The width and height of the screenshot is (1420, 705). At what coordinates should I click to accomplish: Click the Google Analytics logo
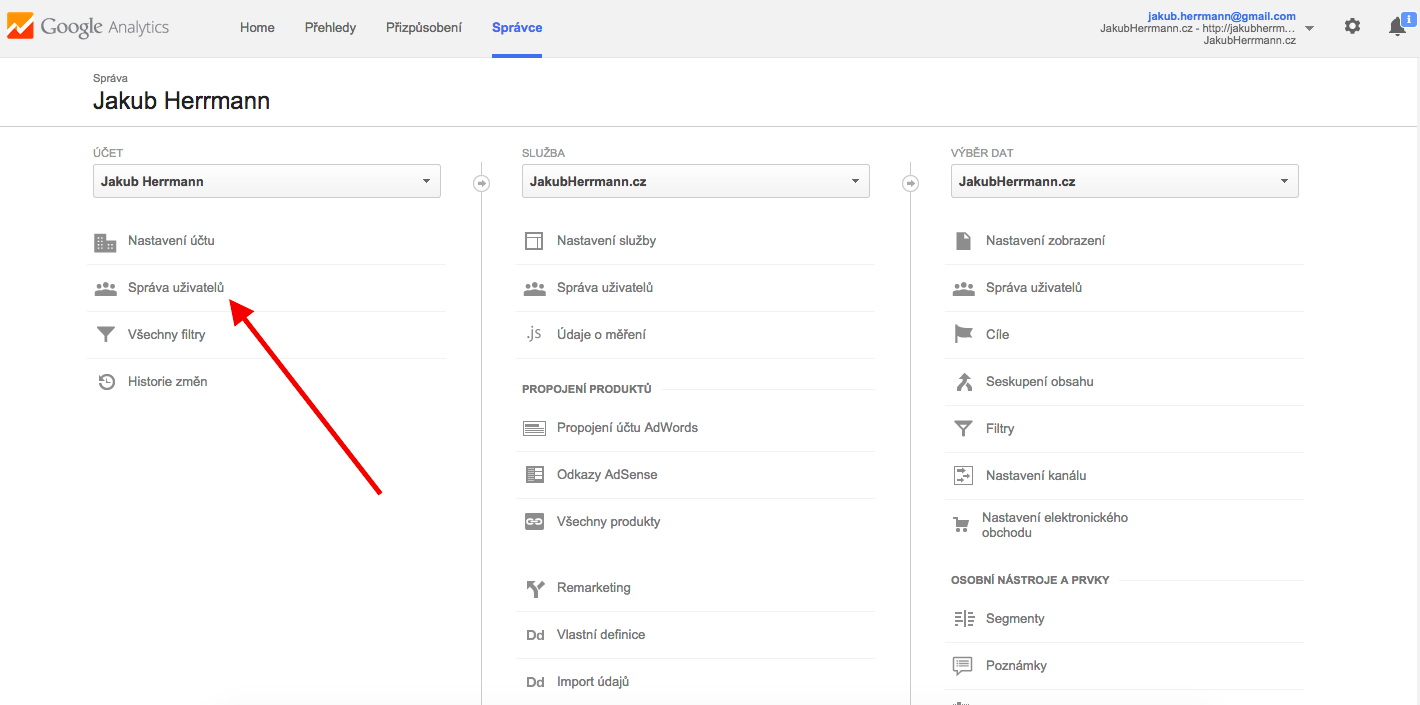coord(88,27)
